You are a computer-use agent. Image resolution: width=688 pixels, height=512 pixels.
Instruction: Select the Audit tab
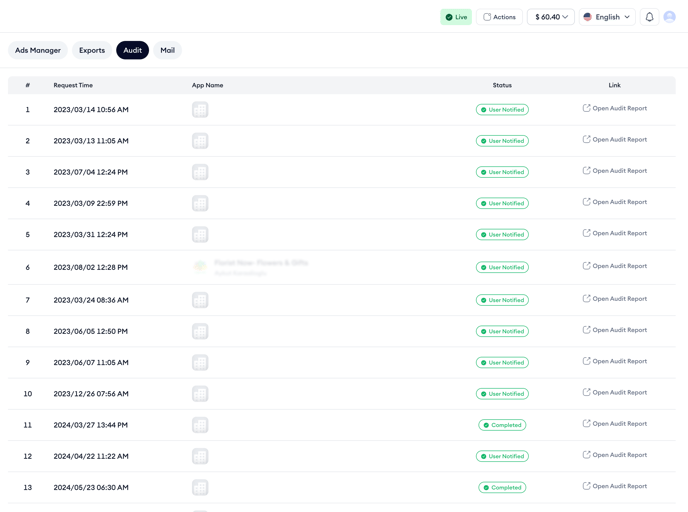tap(132, 50)
